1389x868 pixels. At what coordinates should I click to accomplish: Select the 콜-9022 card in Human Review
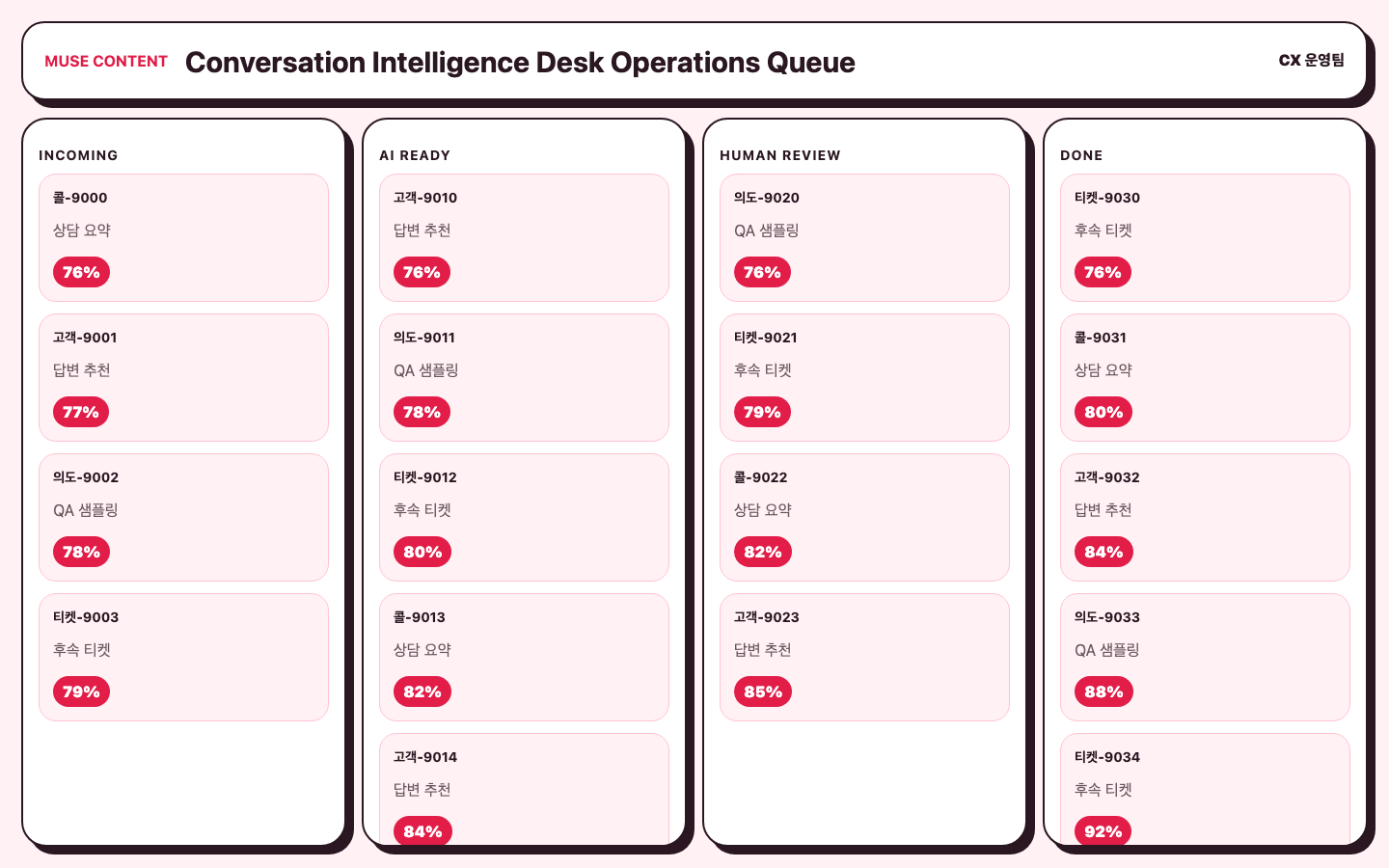864,517
